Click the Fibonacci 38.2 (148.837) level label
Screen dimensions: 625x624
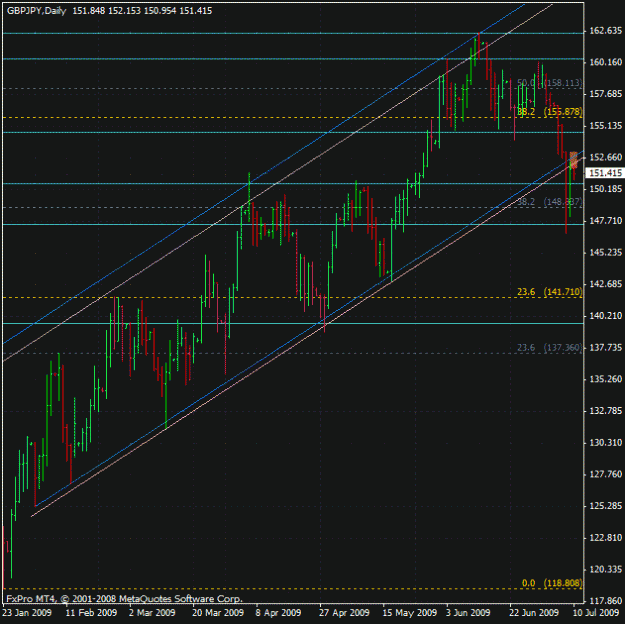coord(550,202)
